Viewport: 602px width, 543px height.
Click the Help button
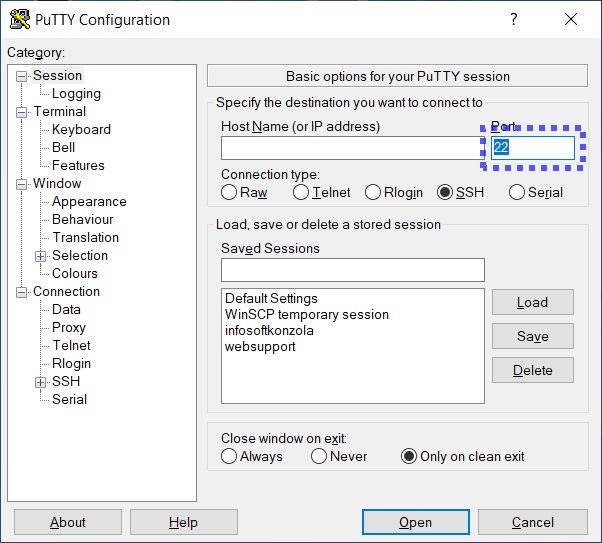(184, 522)
